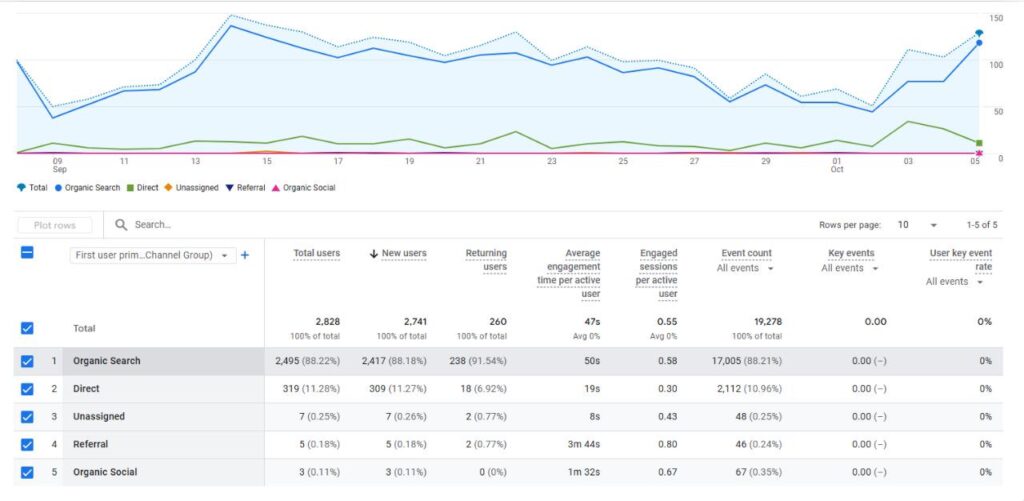Click into the Search text field
The image size is (1024, 501).
point(300,225)
